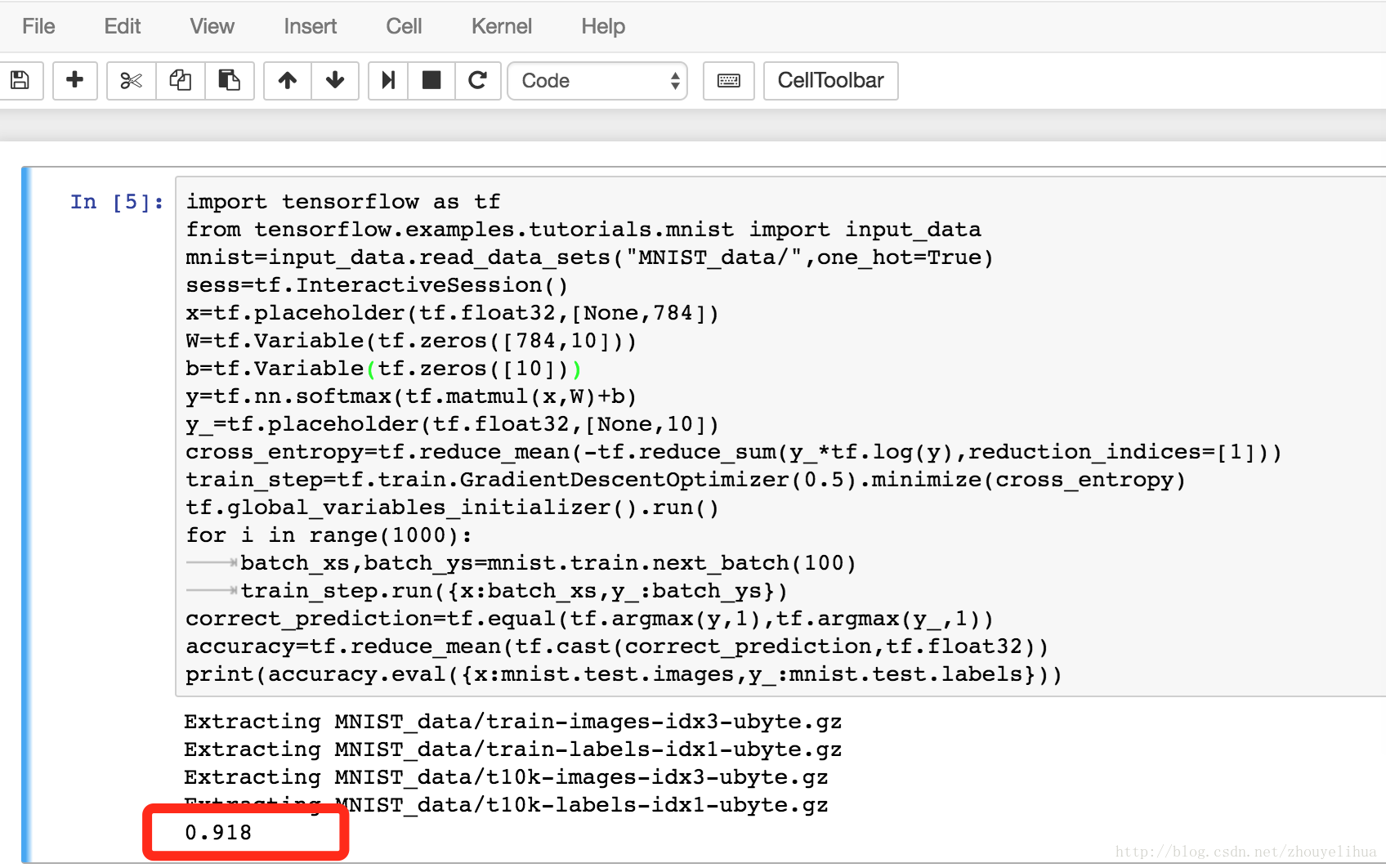
Task: Click the 'for i in range(1000):' line
Action: pos(329,535)
